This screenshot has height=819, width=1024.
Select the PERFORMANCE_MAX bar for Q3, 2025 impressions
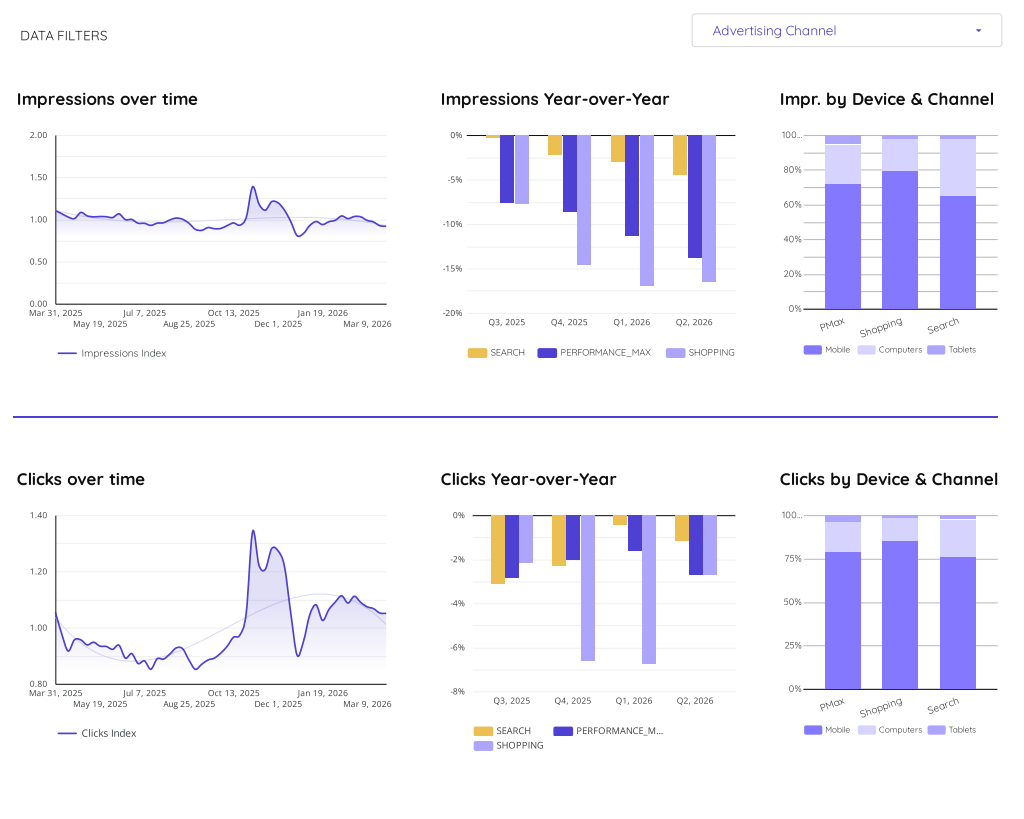(507, 169)
